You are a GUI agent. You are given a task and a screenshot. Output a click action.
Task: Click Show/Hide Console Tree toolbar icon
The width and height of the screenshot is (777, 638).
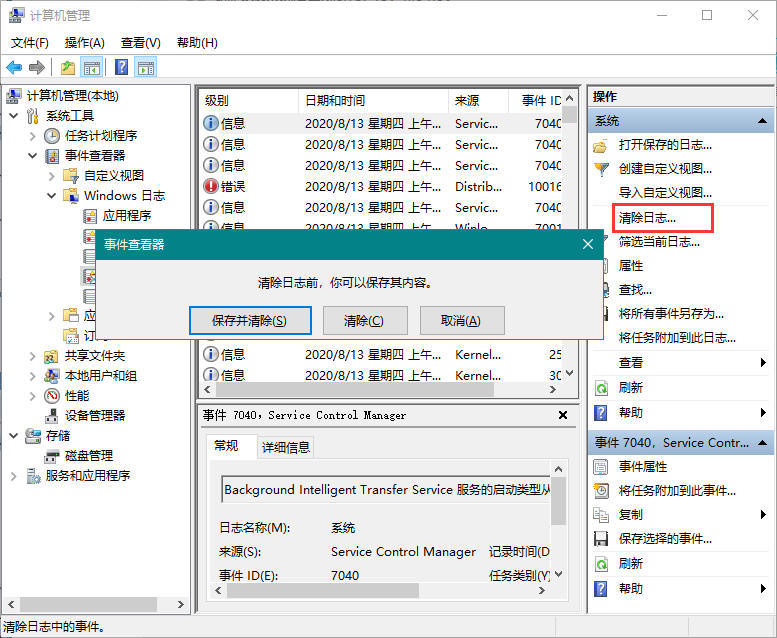(92, 67)
